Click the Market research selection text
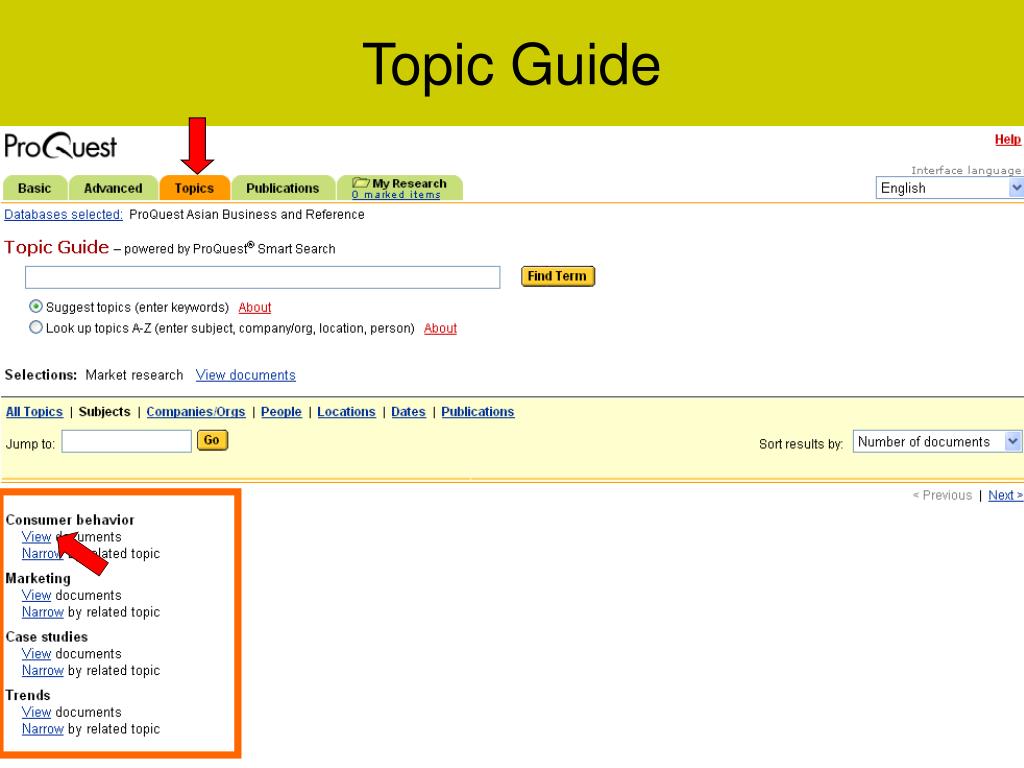The height and width of the screenshot is (768, 1024). (135, 375)
